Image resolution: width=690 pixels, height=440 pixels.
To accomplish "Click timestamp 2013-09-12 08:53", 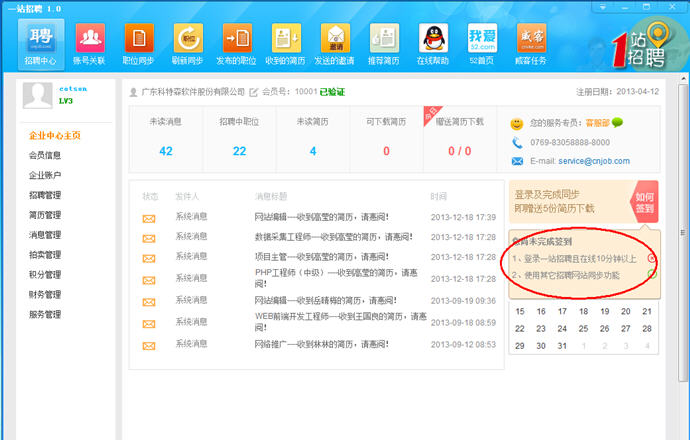I will (463, 345).
